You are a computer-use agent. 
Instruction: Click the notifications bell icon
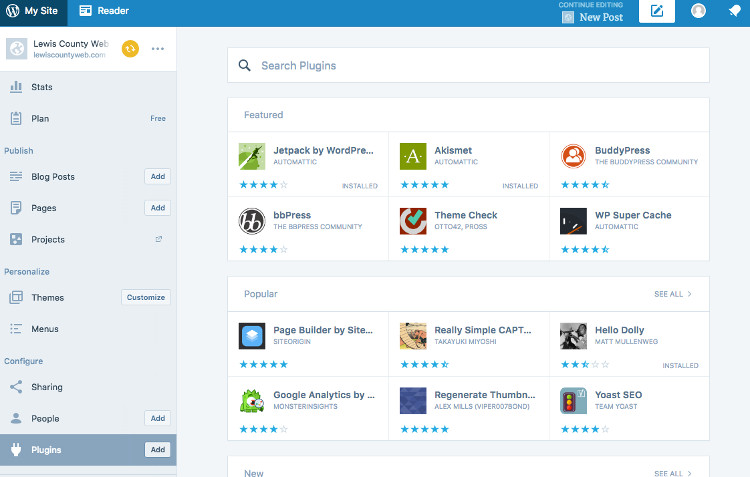(735, 11)
